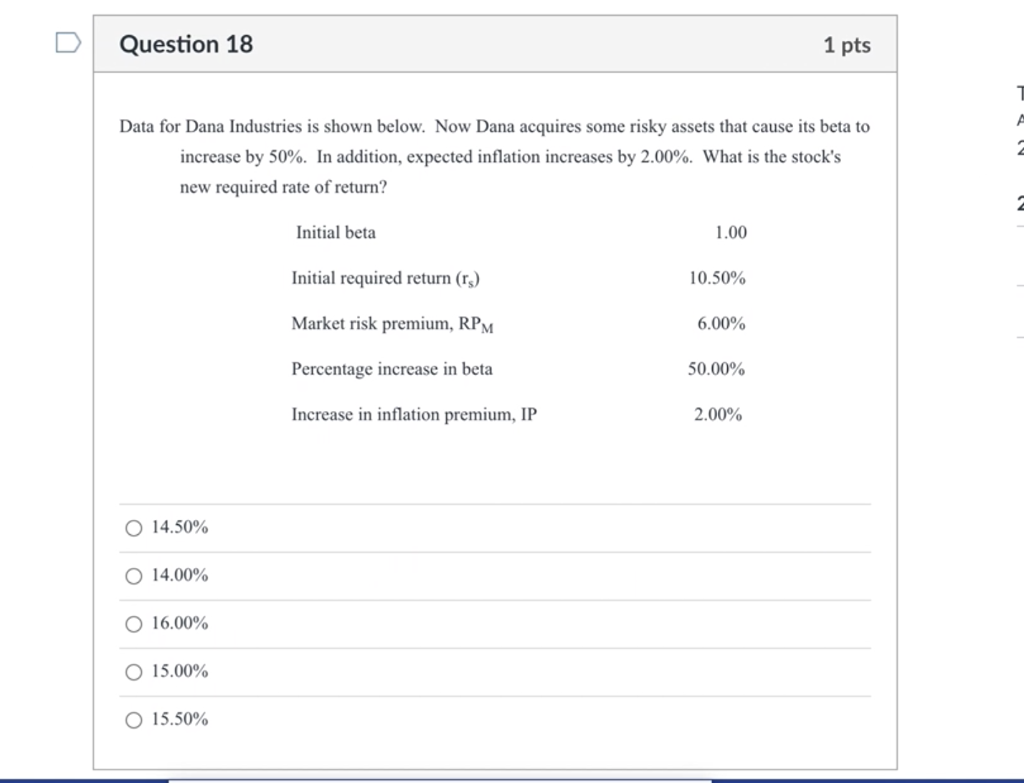
Task: Click the Market risk premium value 6.00%
Action: tap(721, 323)
